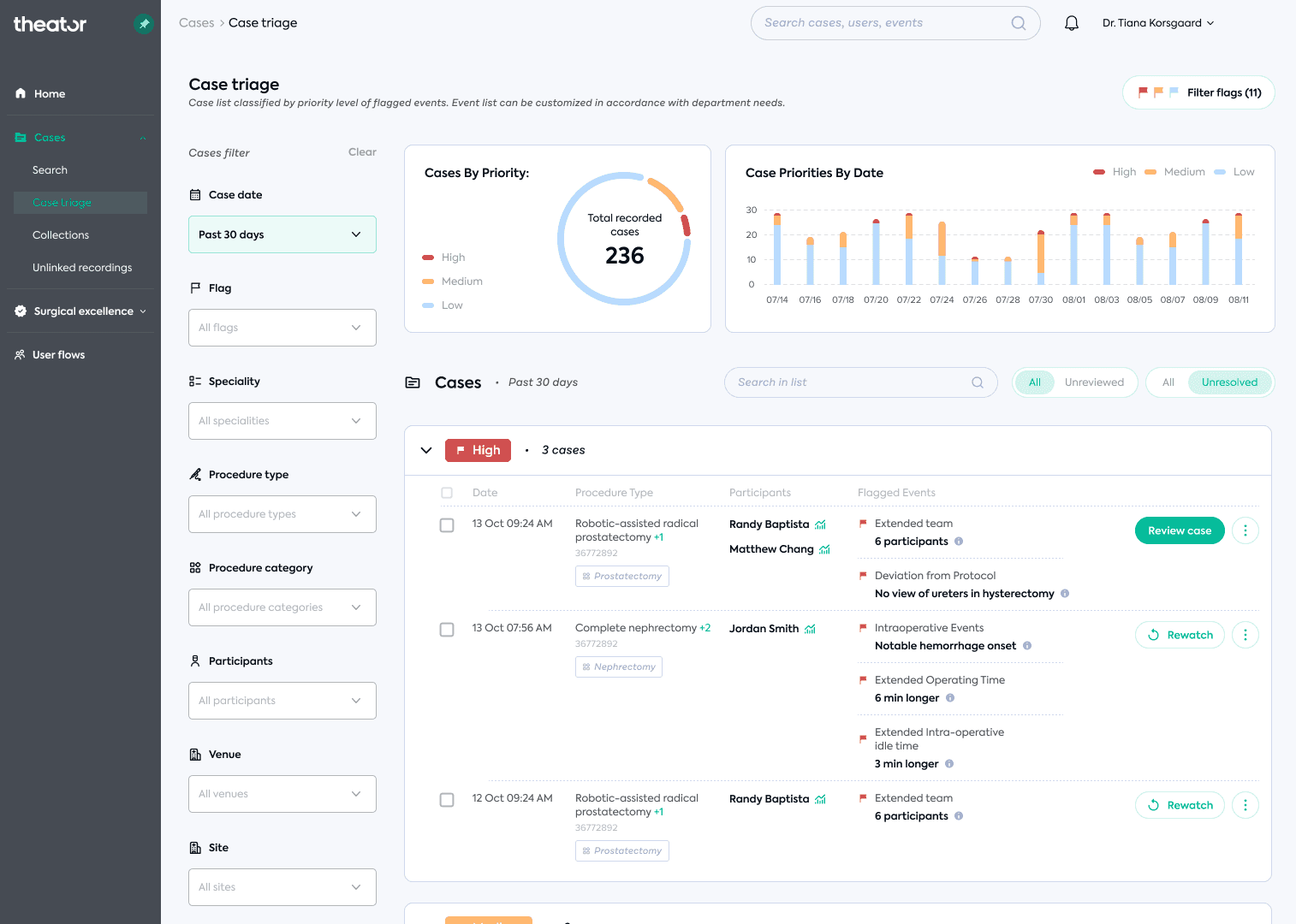Viewport: 1296px width, 924px height.
Task: Focus the Search in list field
Action: click(861, 382)
